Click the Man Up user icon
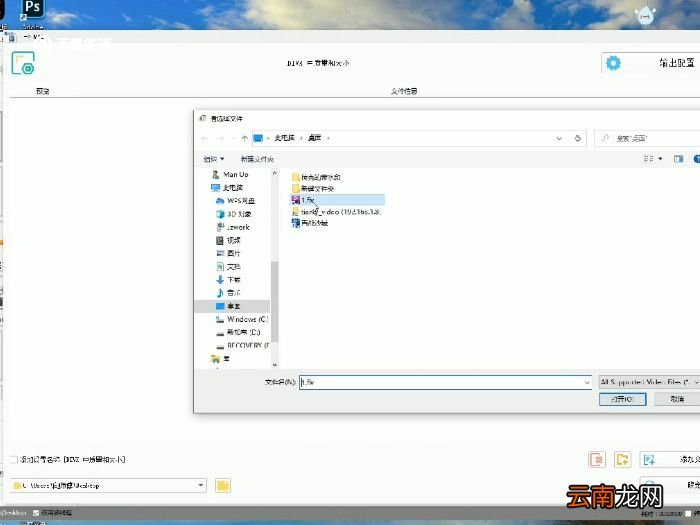The width and height of the screenshot is (700, 525). (216, 175)
